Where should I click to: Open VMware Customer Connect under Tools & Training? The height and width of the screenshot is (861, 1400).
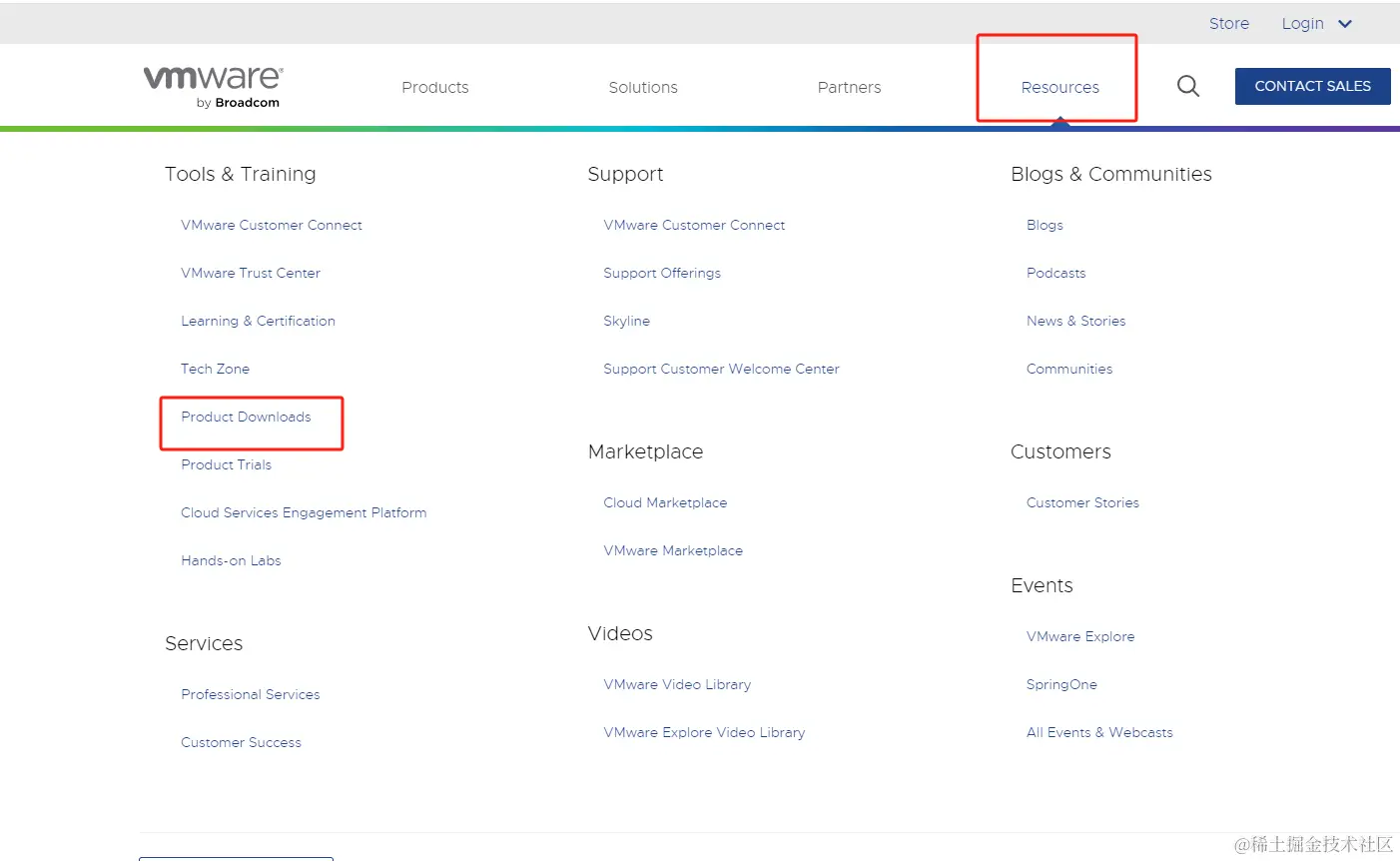[272, 225]
